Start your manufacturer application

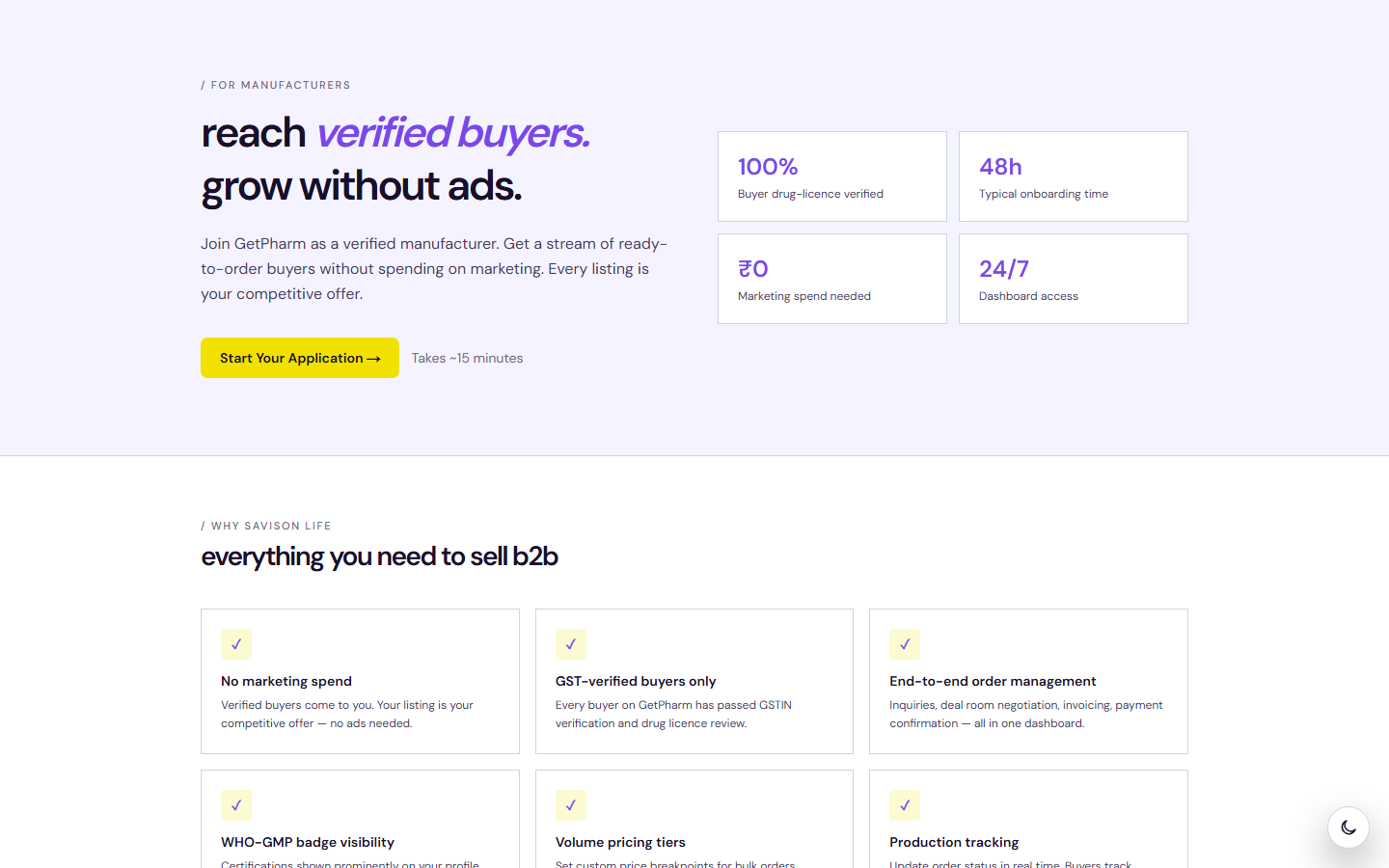point(300,358)
